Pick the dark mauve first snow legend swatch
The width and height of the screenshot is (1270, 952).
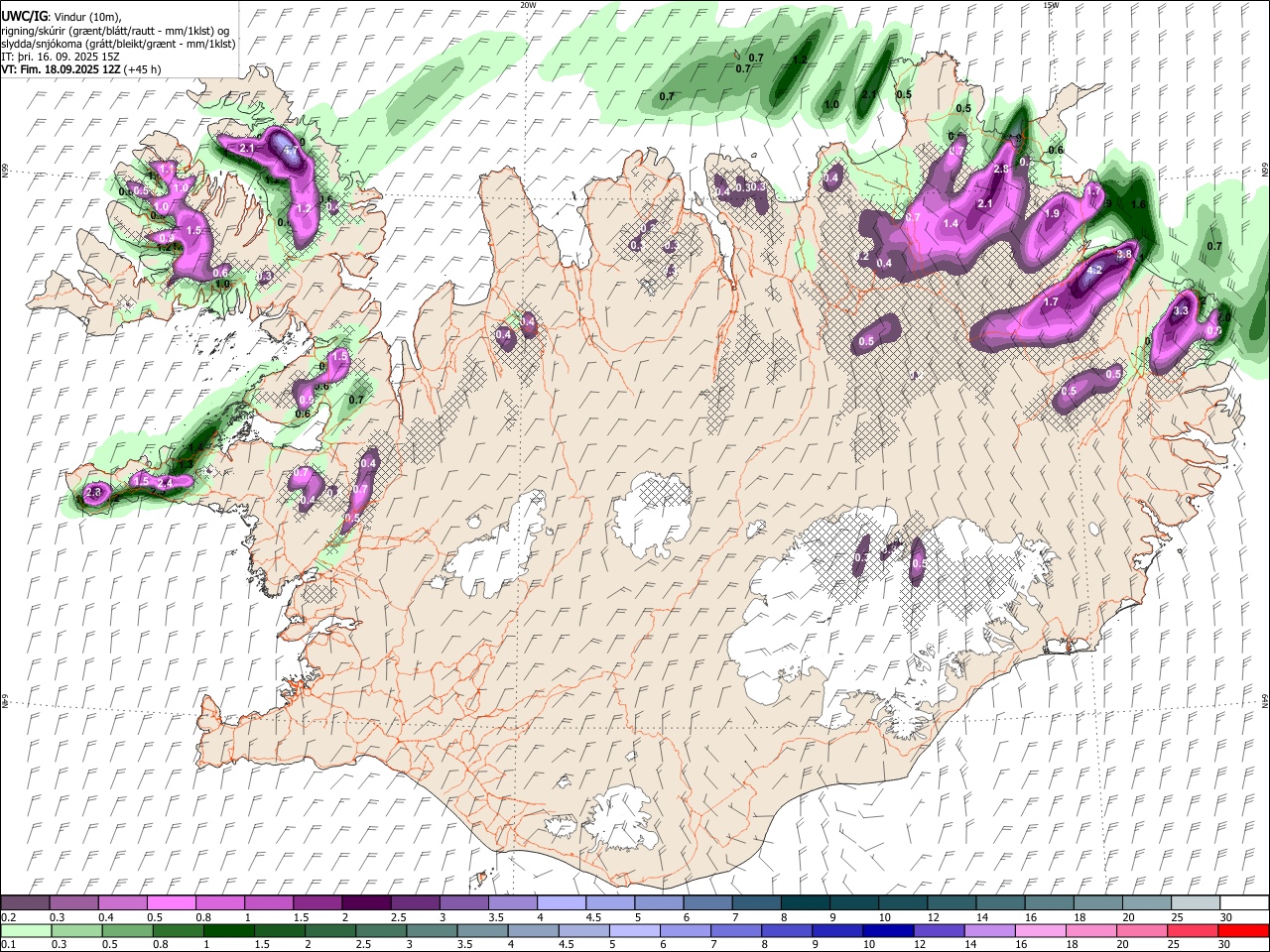pos(26,903)
